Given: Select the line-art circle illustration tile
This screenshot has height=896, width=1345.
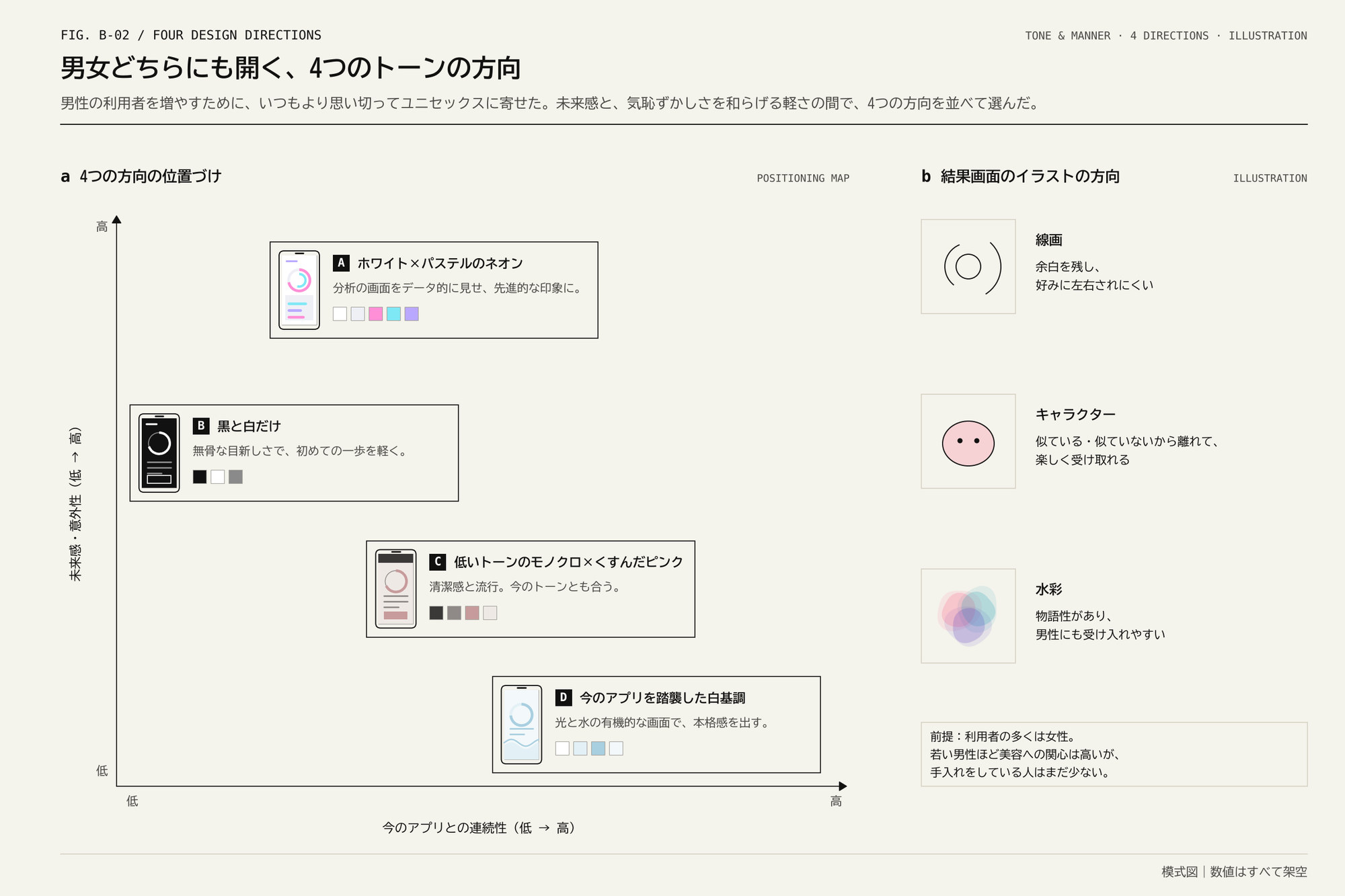Looking at the screenshot, I should [x=968, y=266].
